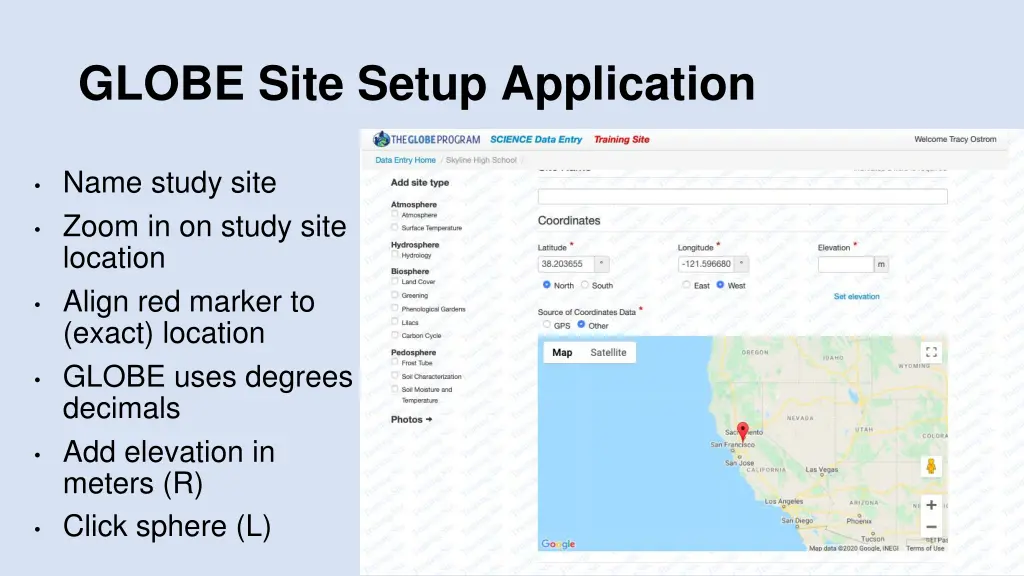Check Soil Moisture and Temperature checkbox
This screenshot has width=1024, height=576.
tap(394, 389)
